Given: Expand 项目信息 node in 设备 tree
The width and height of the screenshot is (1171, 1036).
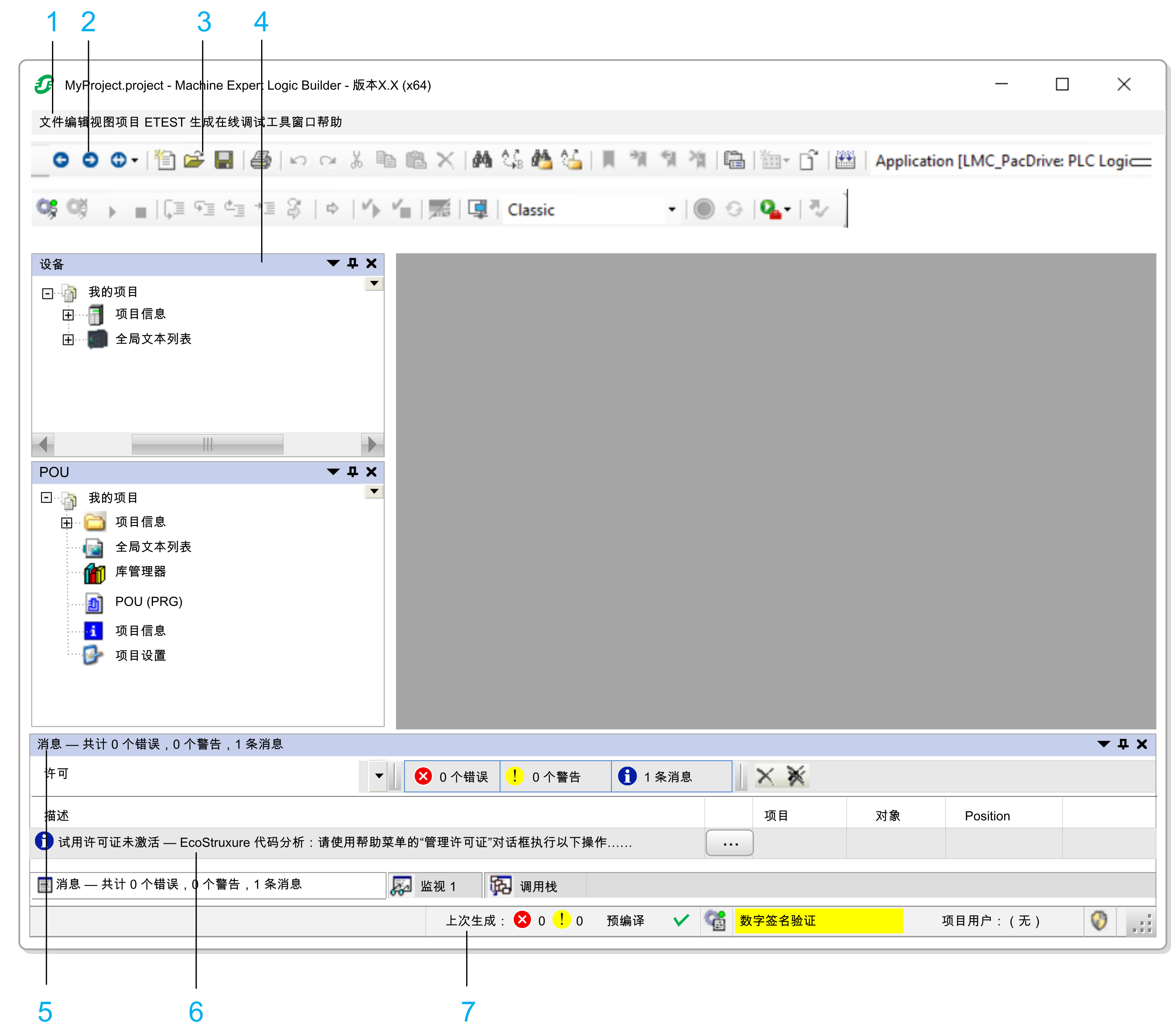Looking at the screenshot, I should (x=67, y=315).
